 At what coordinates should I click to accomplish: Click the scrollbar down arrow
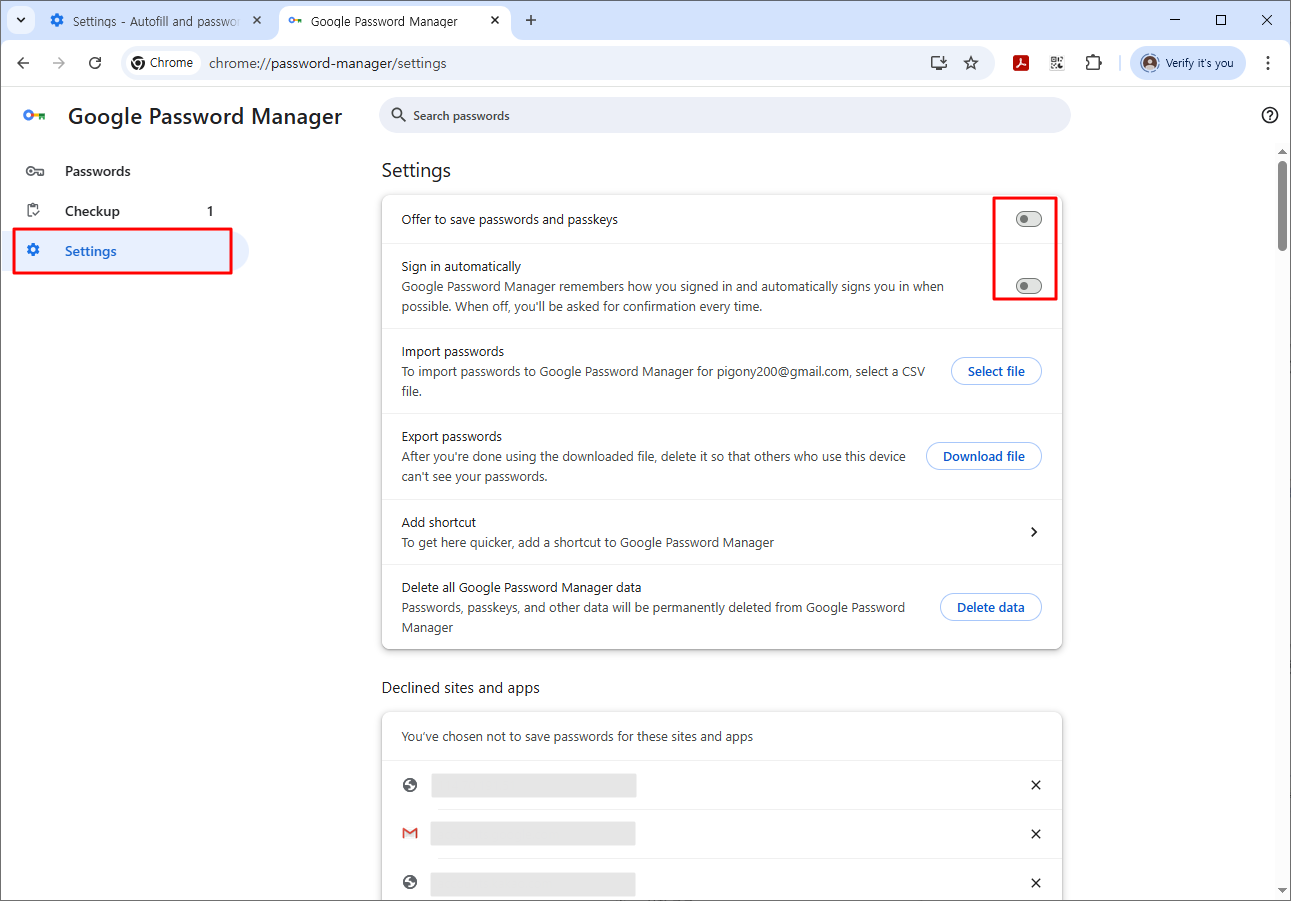[x=1283, y=889]
